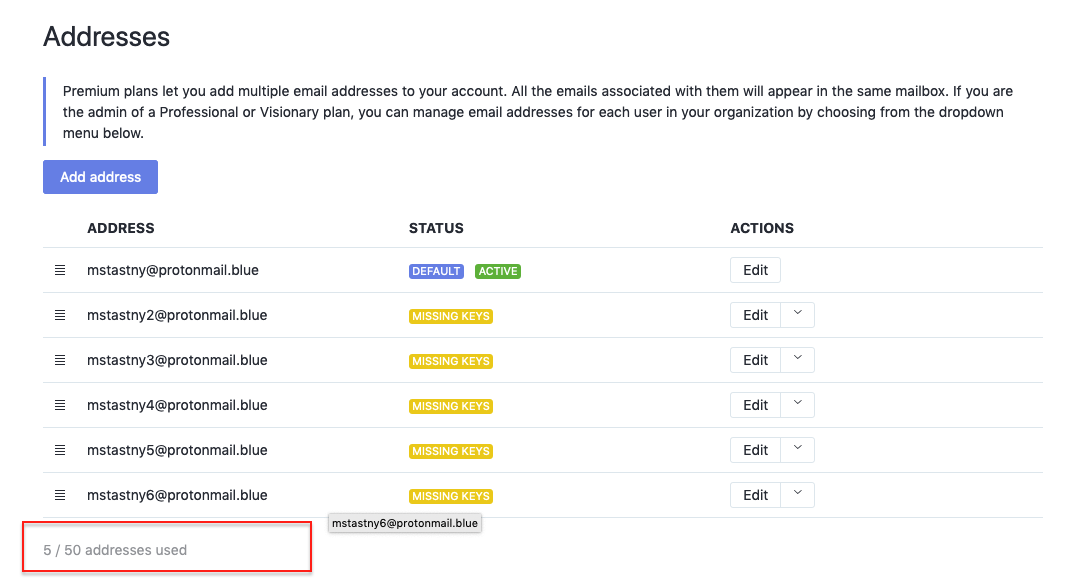
Task: Click the Add address button
Action: point(100,176)
